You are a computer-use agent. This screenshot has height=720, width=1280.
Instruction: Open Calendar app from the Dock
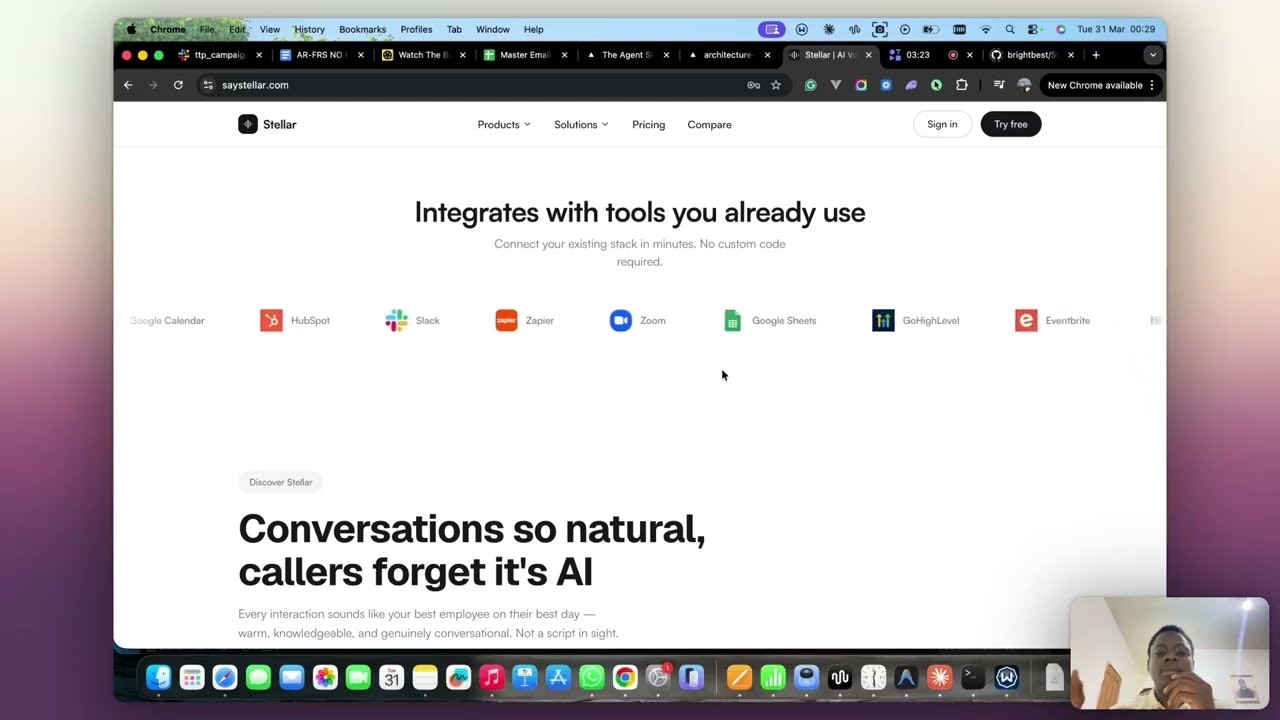click(391, 678)
